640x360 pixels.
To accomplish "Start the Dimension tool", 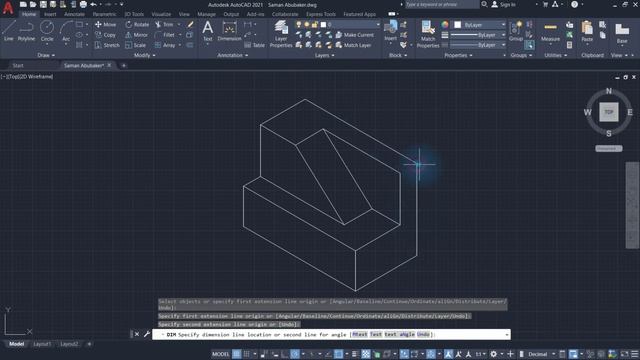I will coord(229,31).
